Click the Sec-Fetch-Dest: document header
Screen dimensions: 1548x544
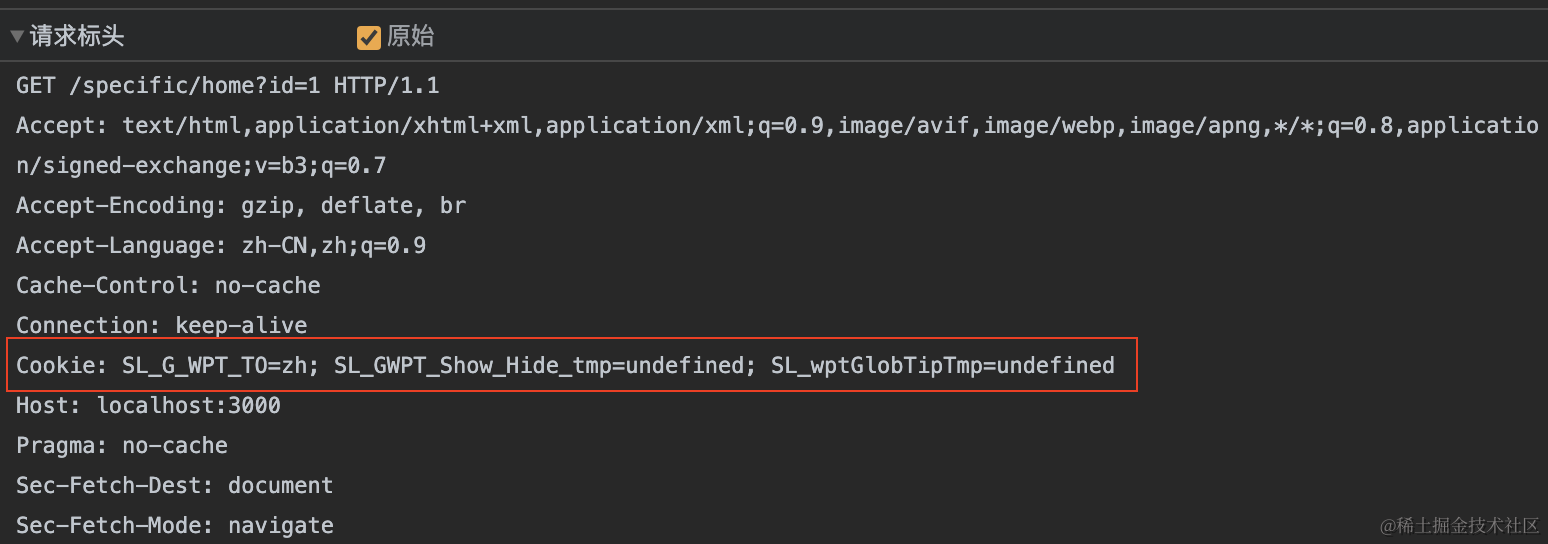click(x=174, y=486)
